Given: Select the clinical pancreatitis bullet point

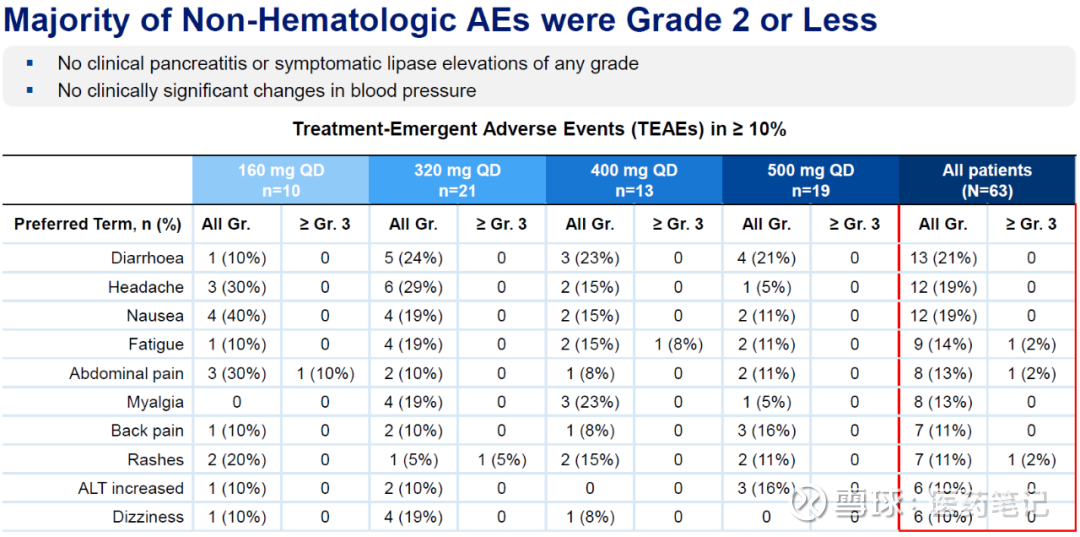Looking at the screenshot, I should click(347, 63).
